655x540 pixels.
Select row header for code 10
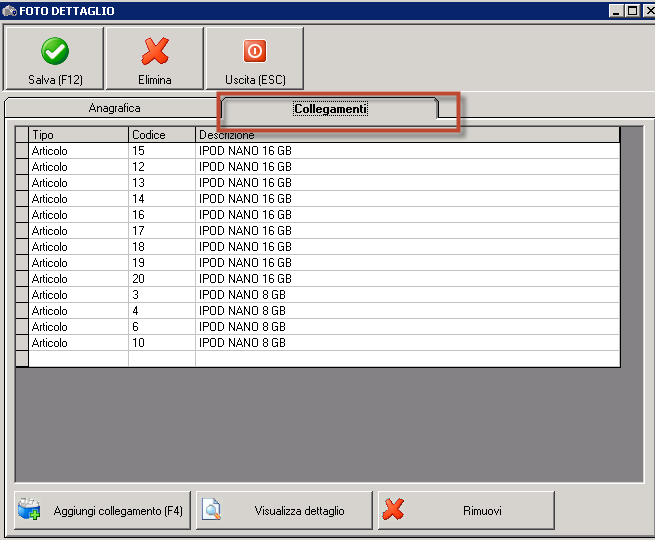tap(22, 343)
